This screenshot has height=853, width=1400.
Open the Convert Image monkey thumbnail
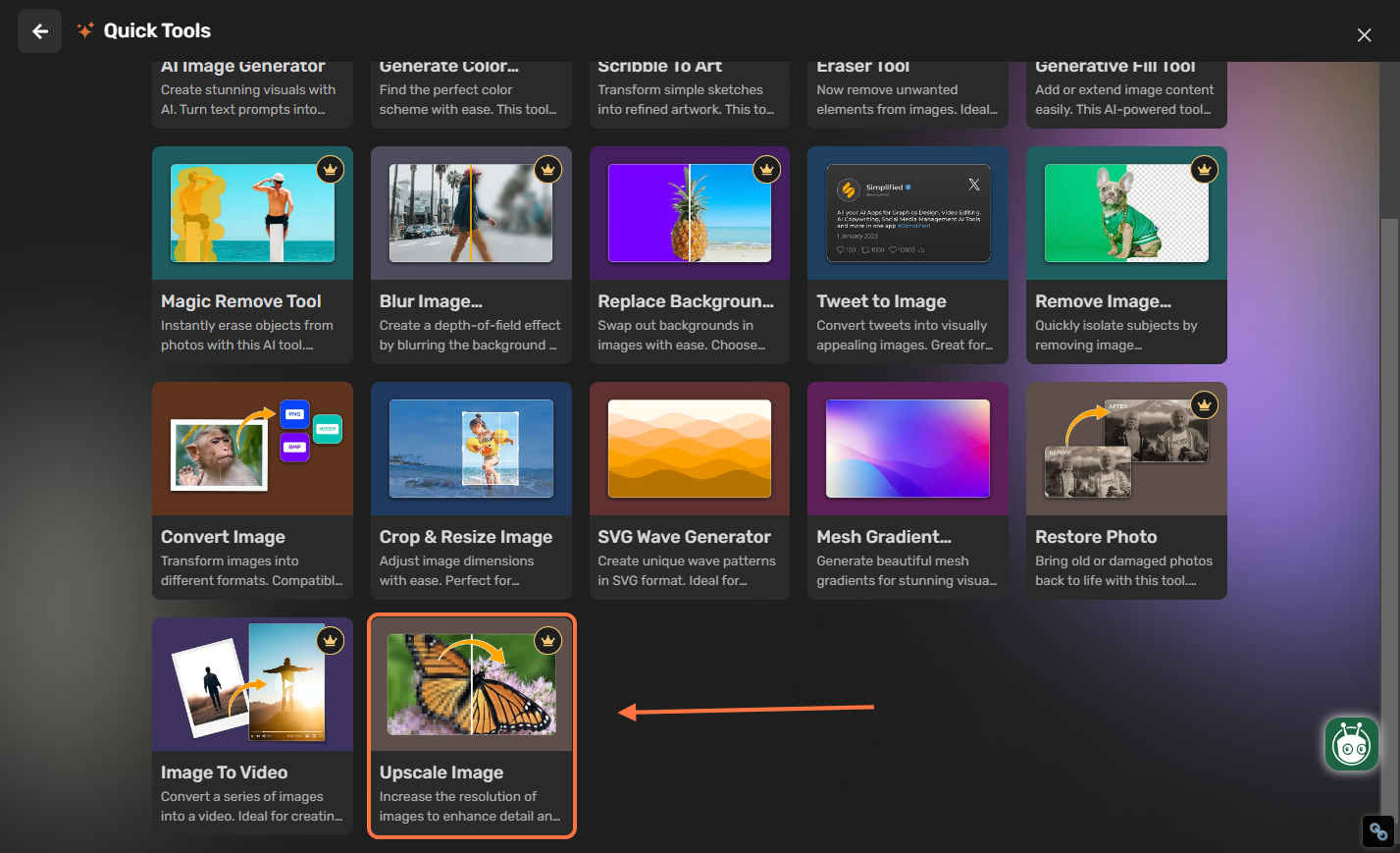click(252, 449)
